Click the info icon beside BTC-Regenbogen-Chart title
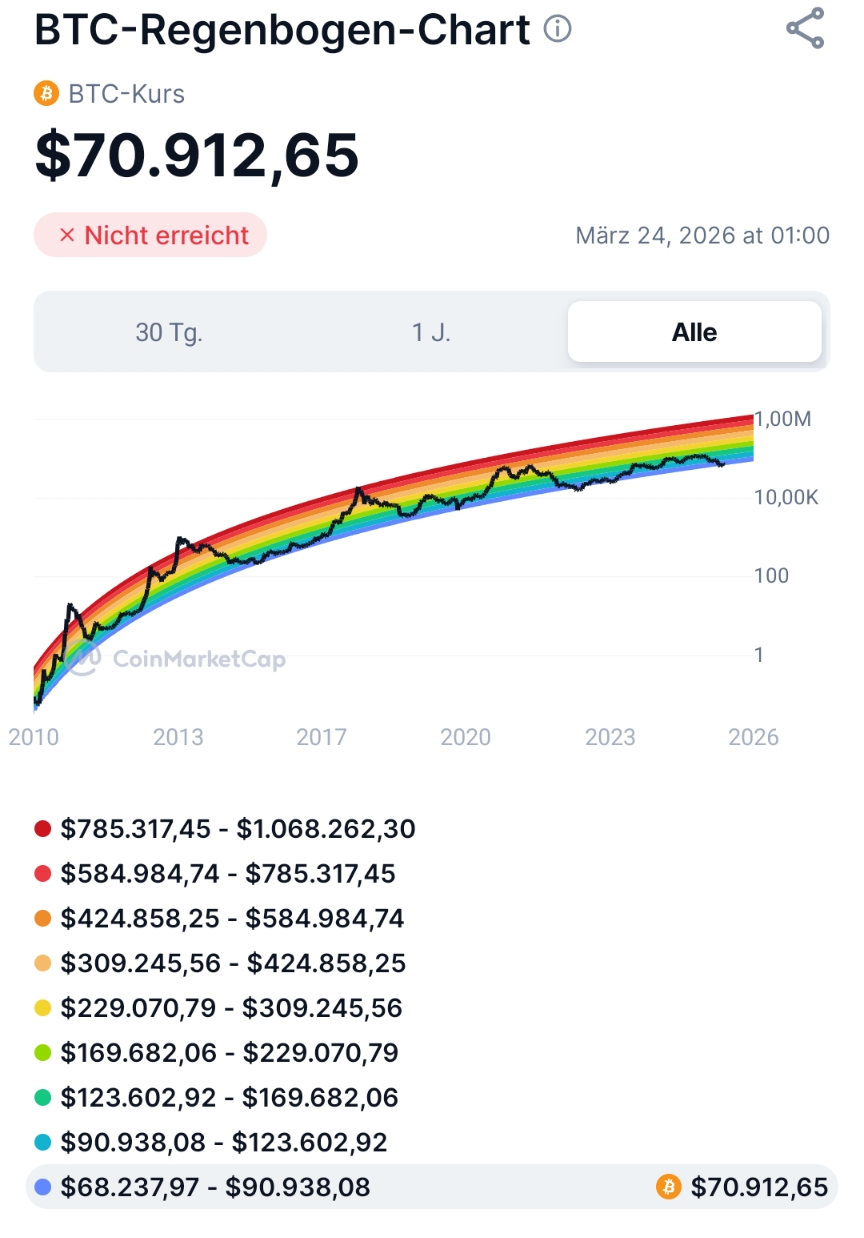 (559, 29)
